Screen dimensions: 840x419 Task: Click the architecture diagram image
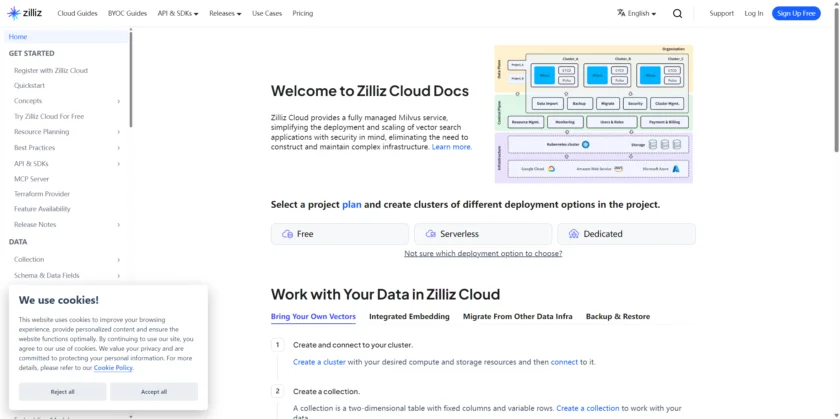point(594,114)
